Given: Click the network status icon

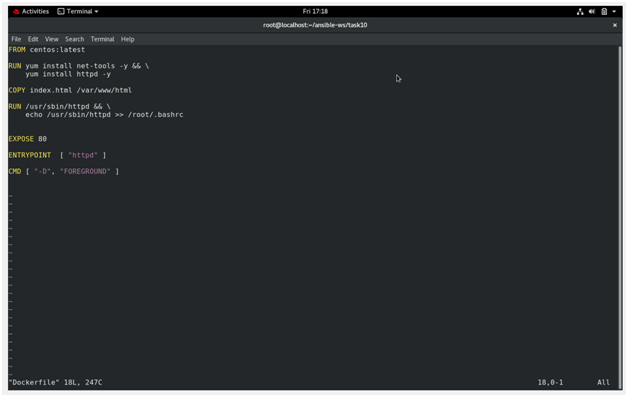Looking at the screenshot, I should point(580,12).
